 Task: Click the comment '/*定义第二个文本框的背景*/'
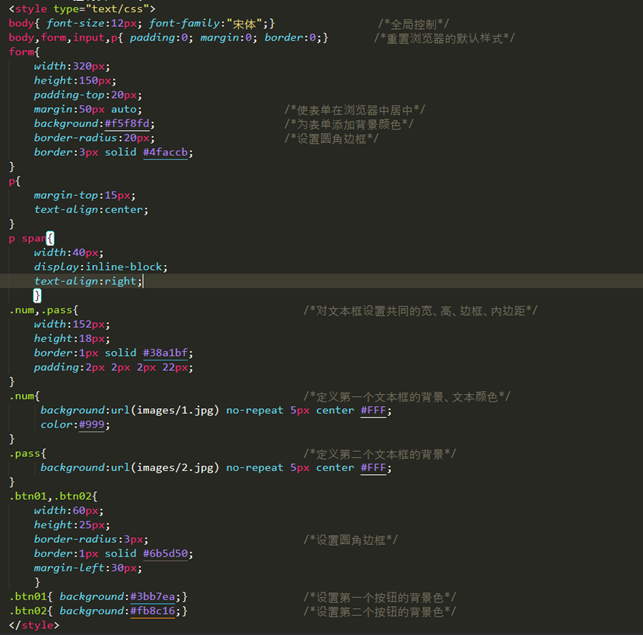380,454
